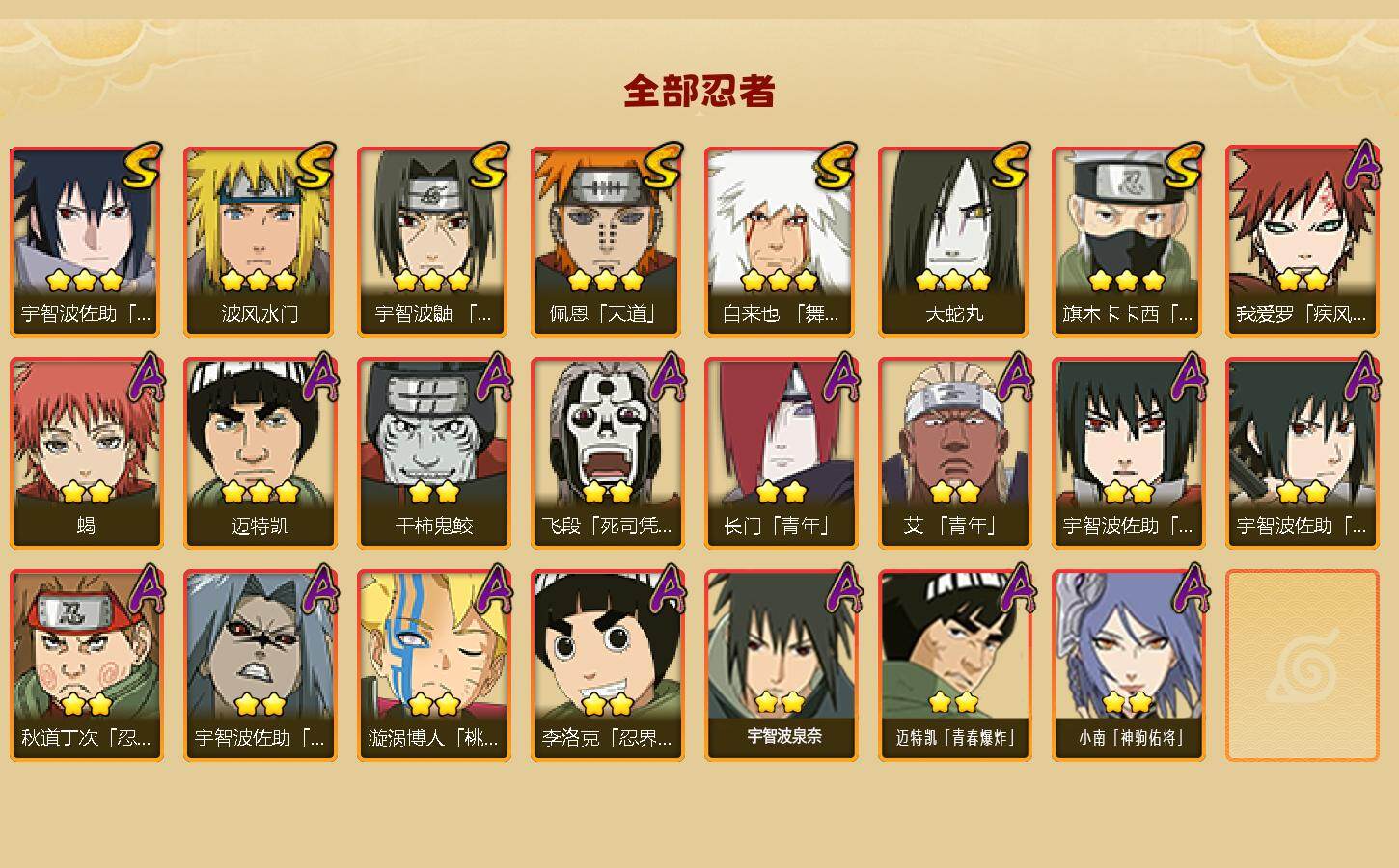Open the 自来也 white-haired ninja card
Image resolution: width=1399 pixels, height=868 pixels.
(x=781, y=241)
